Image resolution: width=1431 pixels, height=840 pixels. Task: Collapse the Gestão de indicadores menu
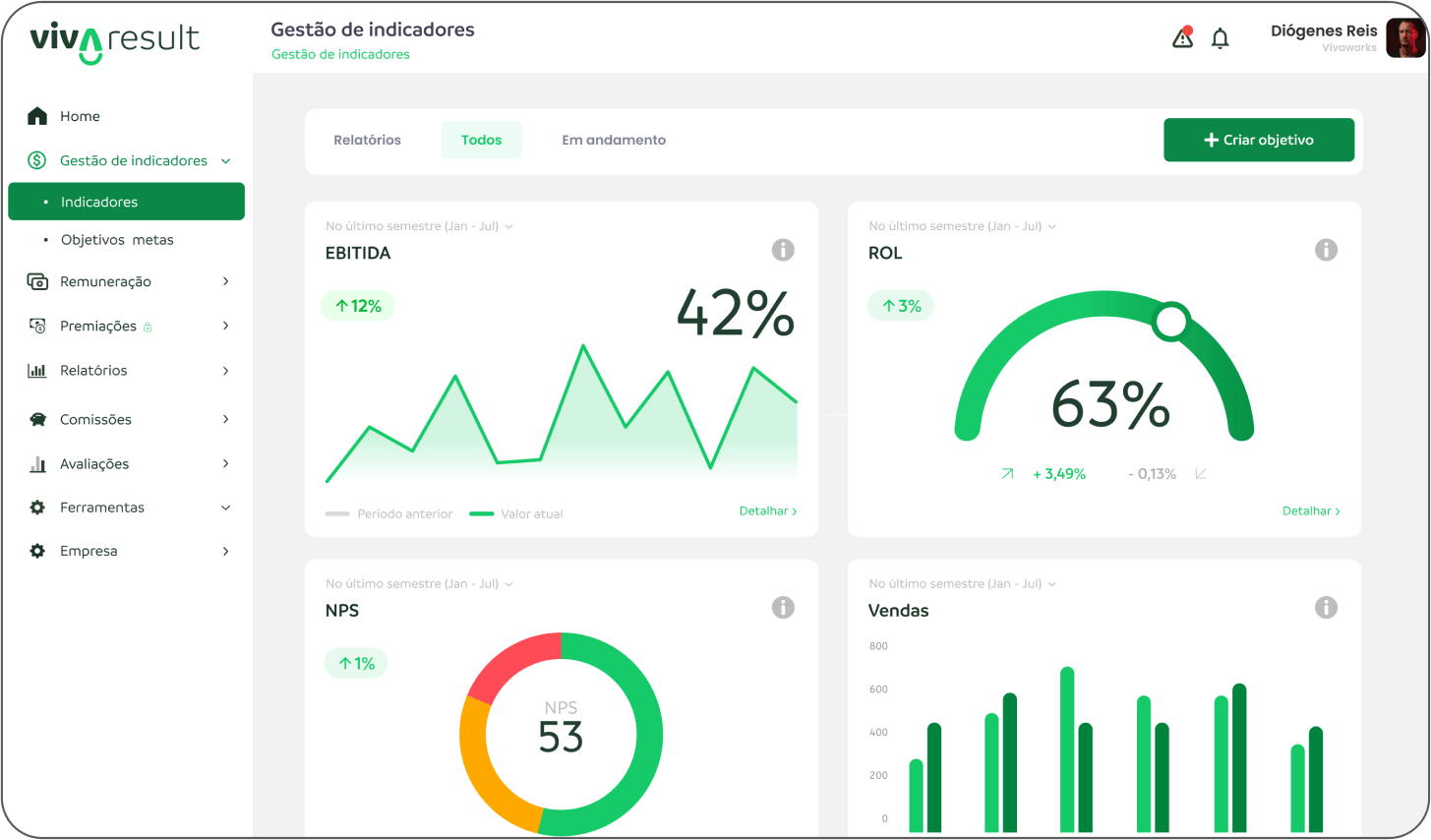(x=225, y=161)
